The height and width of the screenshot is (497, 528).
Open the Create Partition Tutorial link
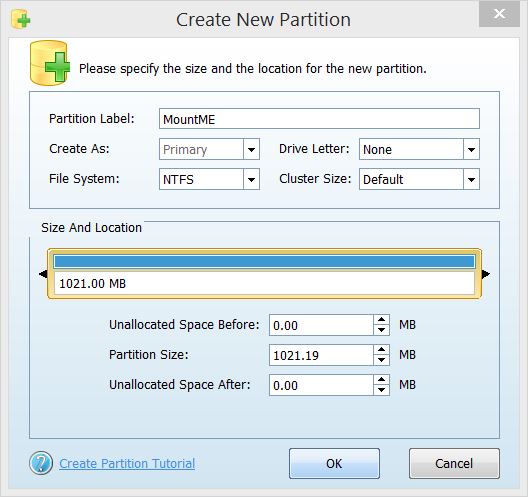click(x=127, y=464)
